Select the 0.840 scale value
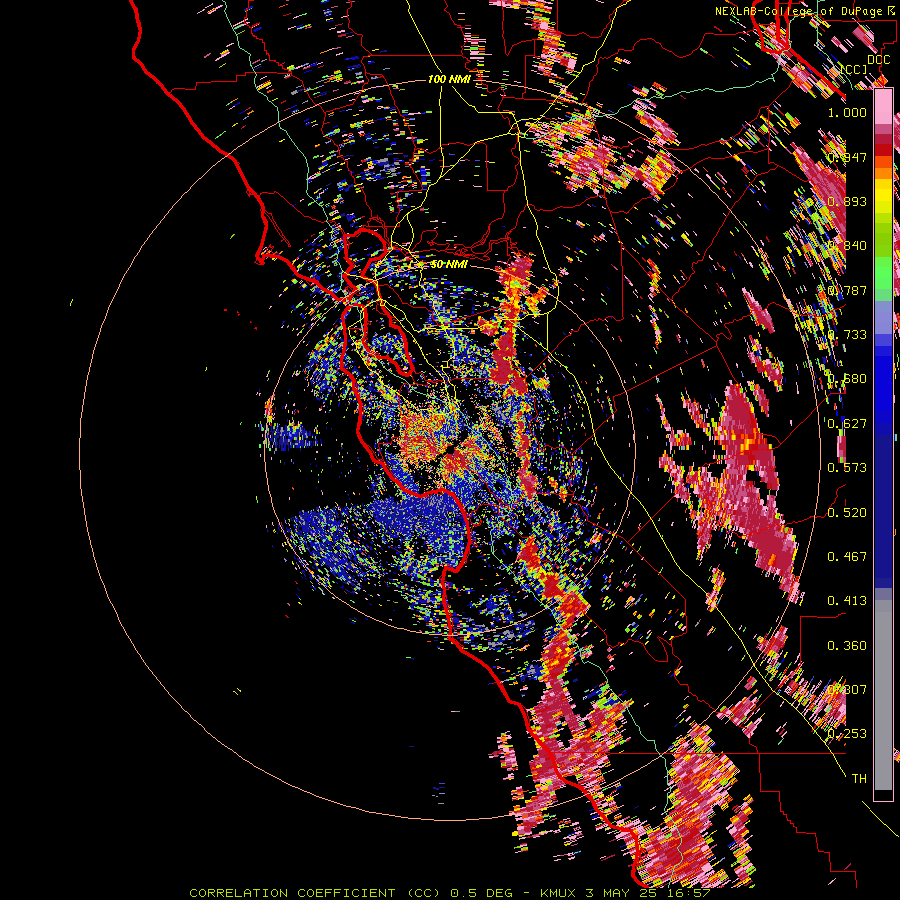This screenshot has width=900, height=900. (x=847, y=246)
